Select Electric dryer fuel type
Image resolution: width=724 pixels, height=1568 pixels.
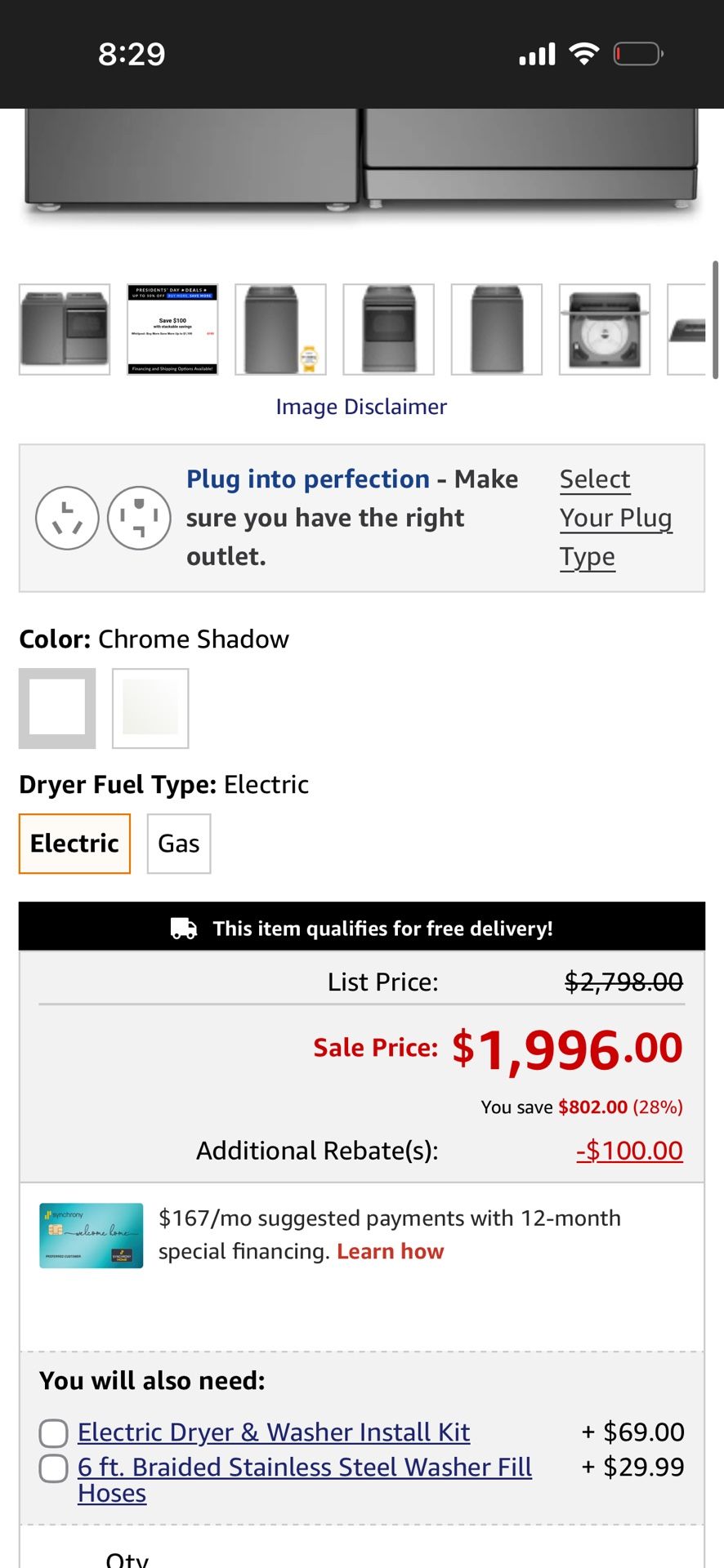click(x=74, y=844)
